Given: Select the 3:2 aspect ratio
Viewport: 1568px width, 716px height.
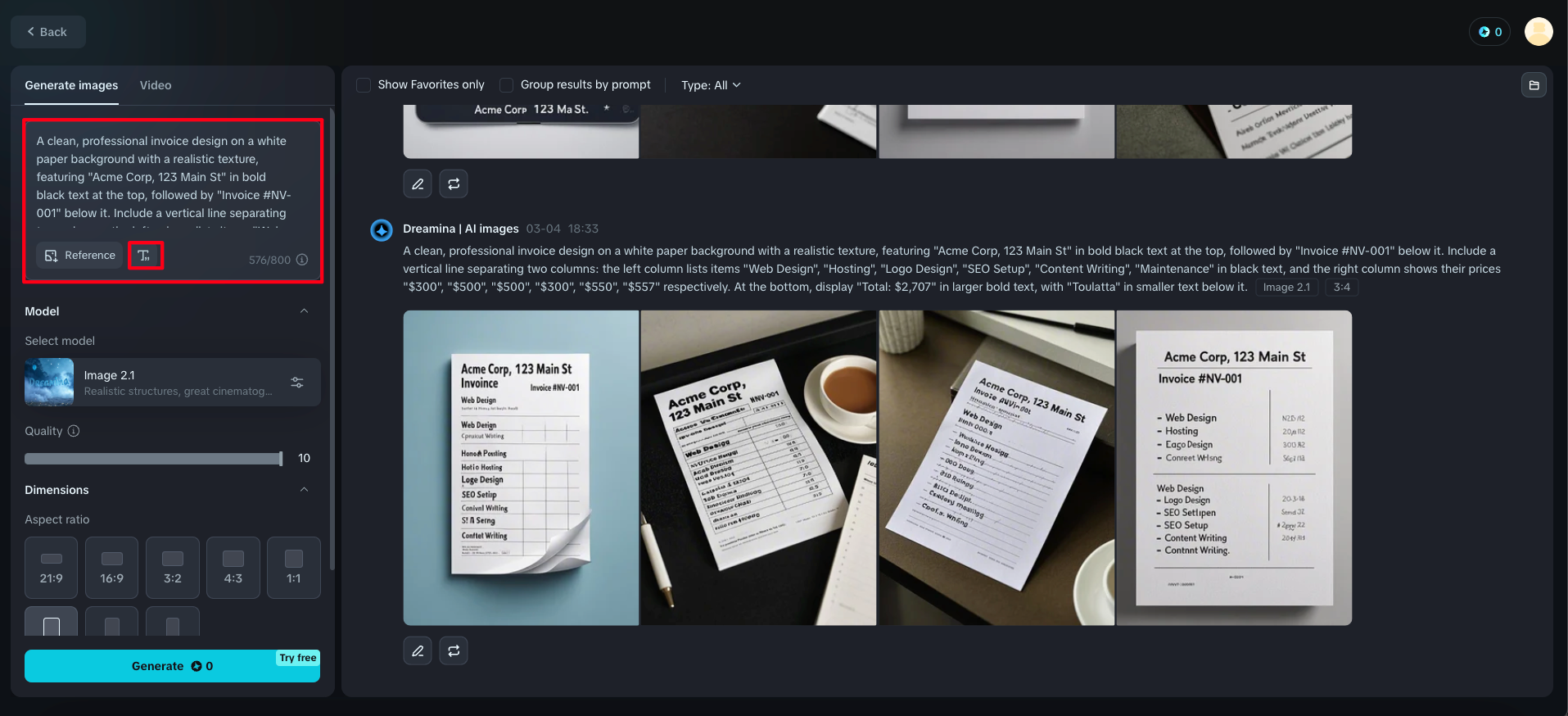Looking at the screenshot, I should click(x=173, y=568).
